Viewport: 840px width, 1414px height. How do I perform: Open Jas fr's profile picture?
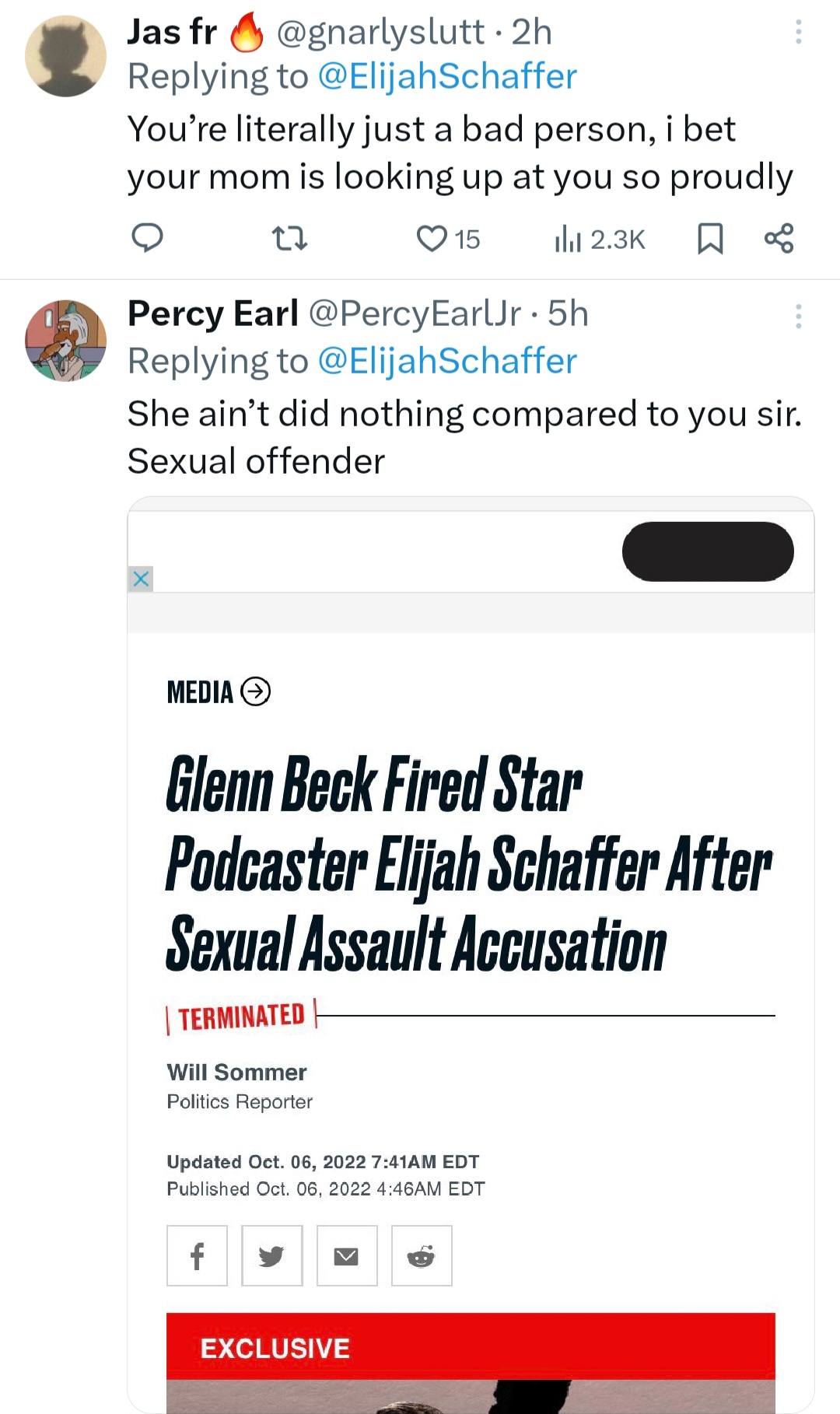tap(66, 56)
